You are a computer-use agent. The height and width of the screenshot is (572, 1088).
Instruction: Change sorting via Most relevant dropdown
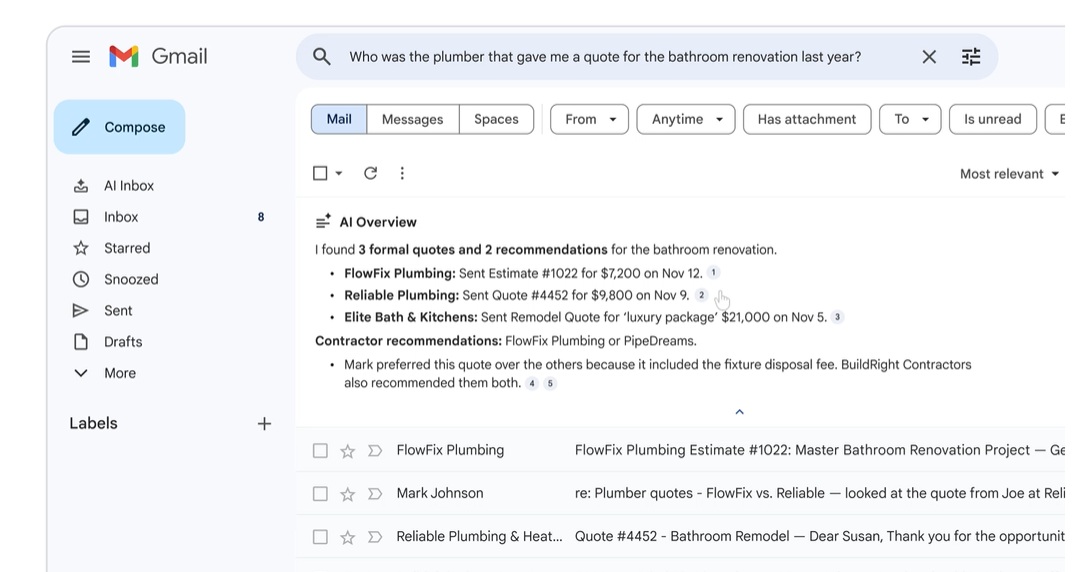point(1008,174)
